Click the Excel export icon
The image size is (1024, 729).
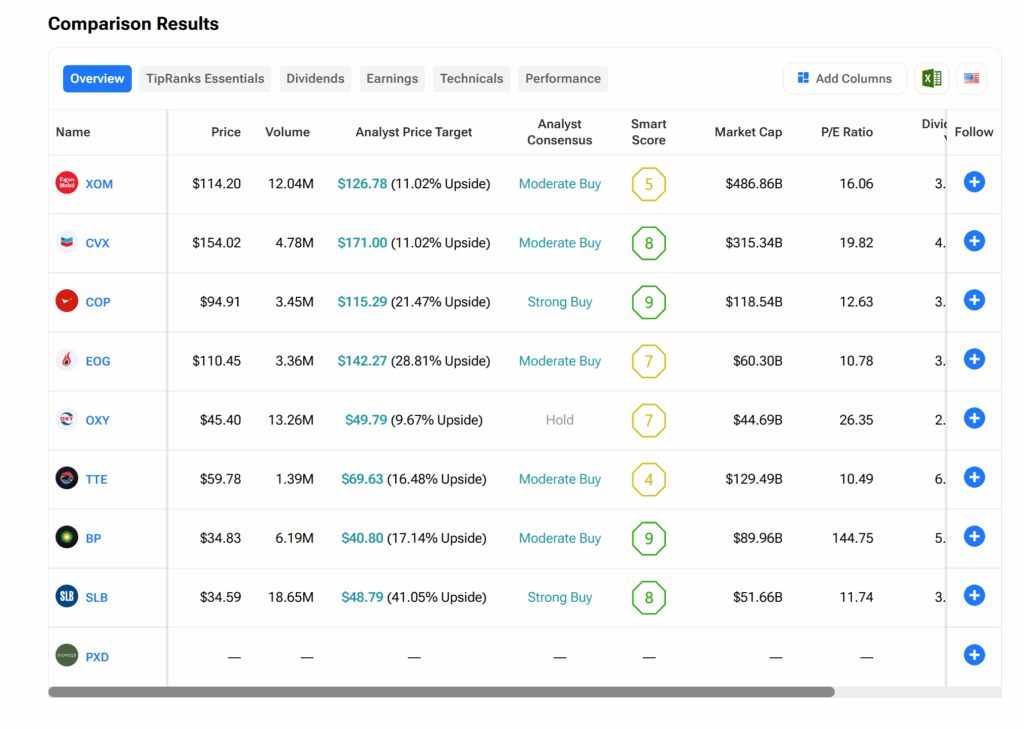pos(931,79)
